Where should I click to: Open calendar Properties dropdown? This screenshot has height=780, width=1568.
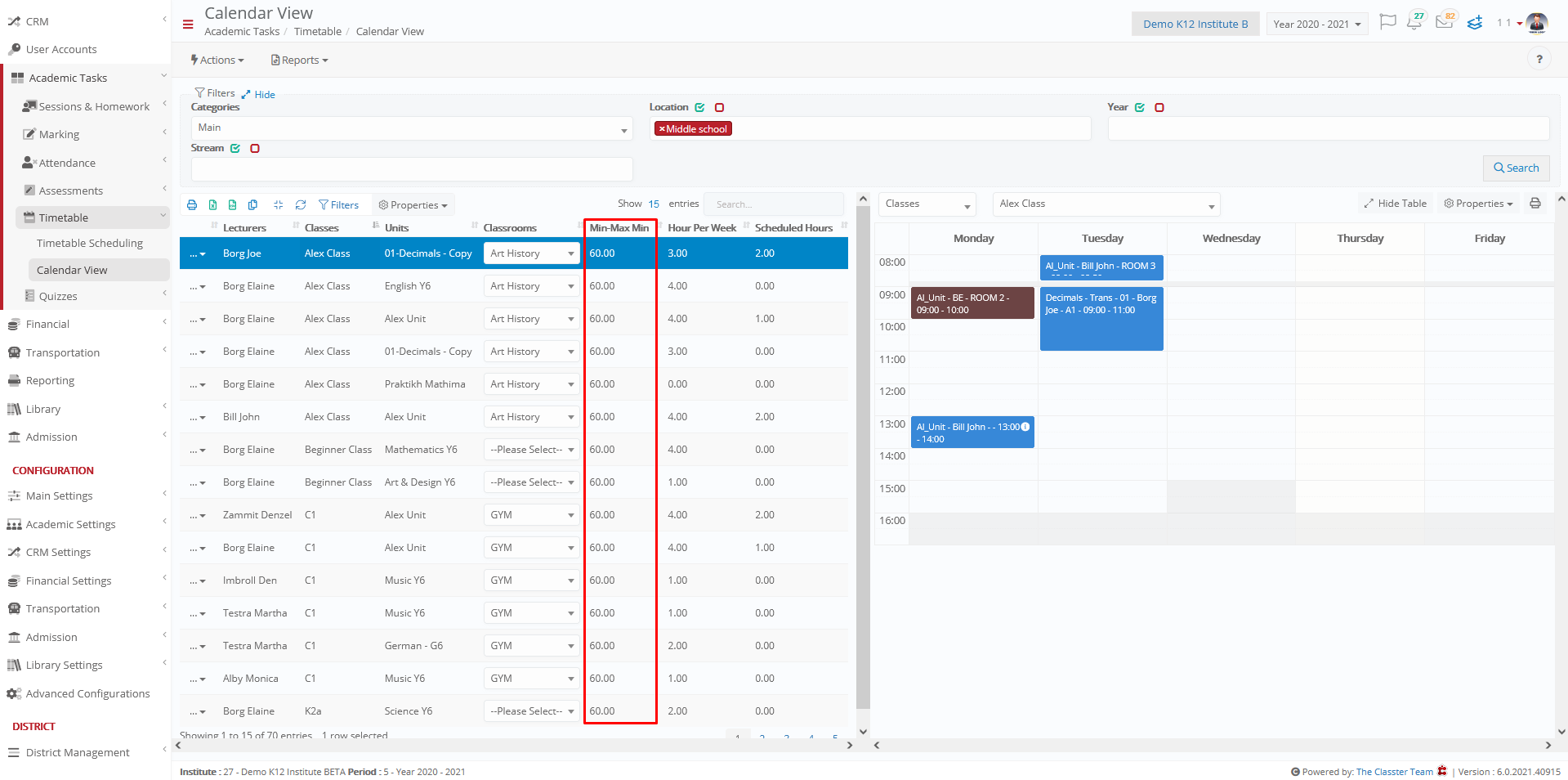[1478, 204]
